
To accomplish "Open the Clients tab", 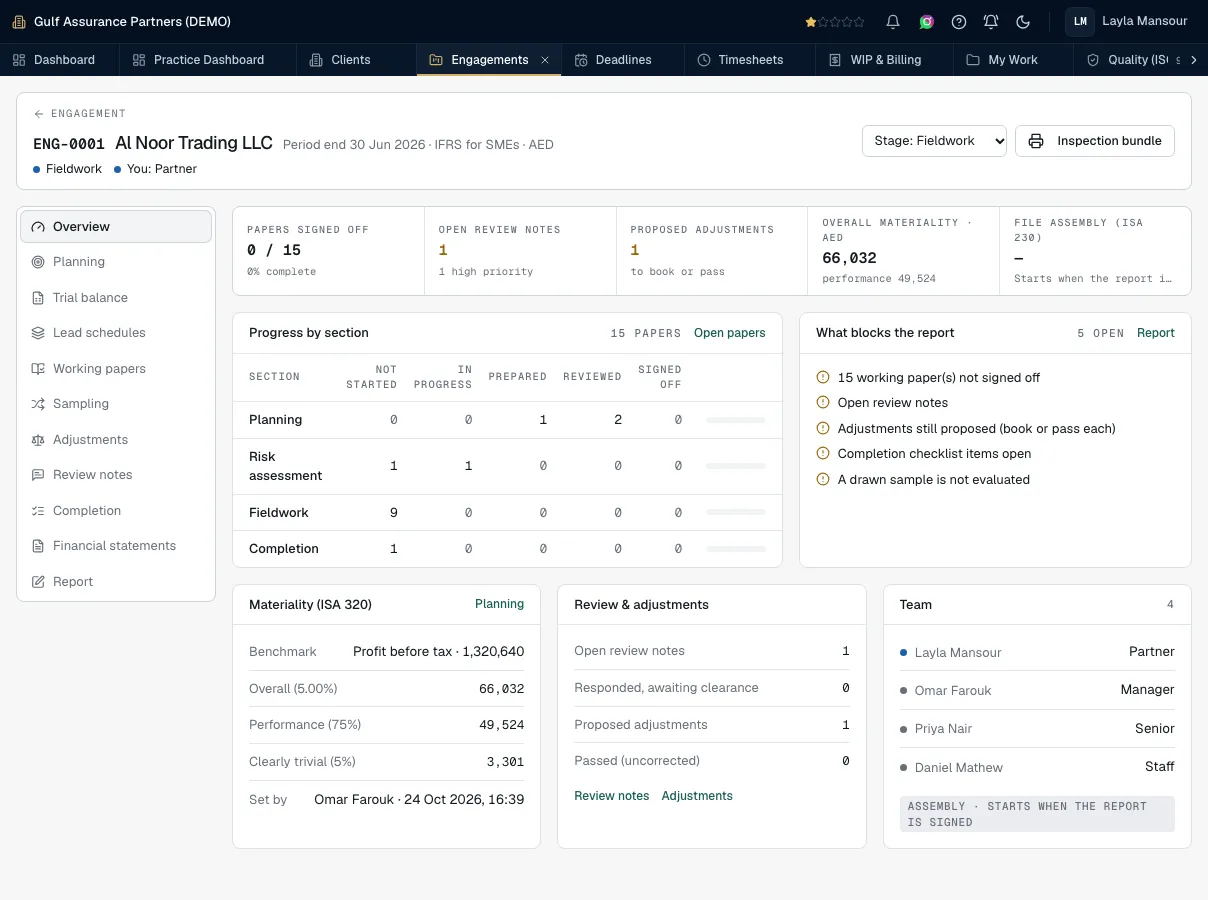I will (357, 60).
